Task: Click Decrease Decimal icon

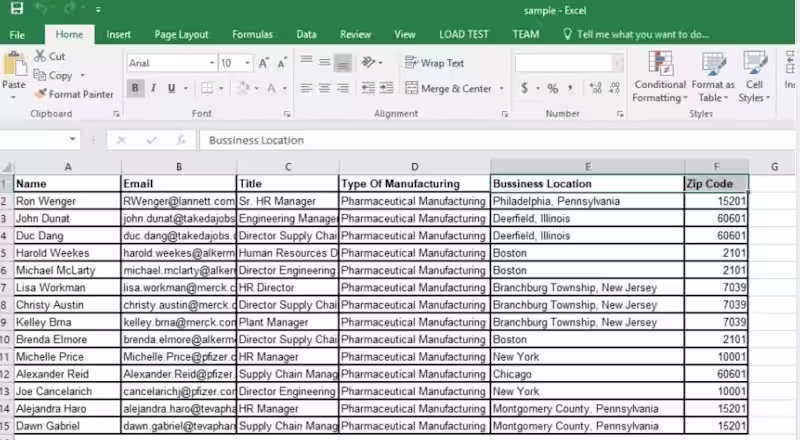Action: coord(614,88)
